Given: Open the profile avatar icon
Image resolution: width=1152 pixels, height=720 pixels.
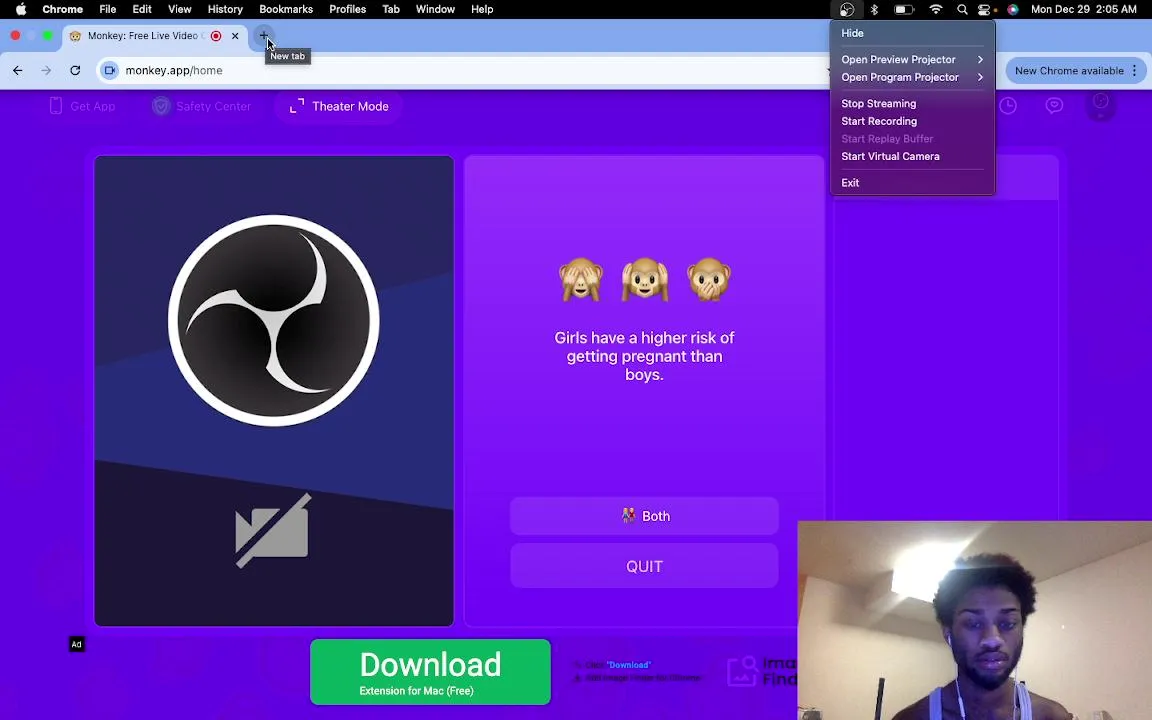Looking at the screenshot, I should (x=1101, y=104).
